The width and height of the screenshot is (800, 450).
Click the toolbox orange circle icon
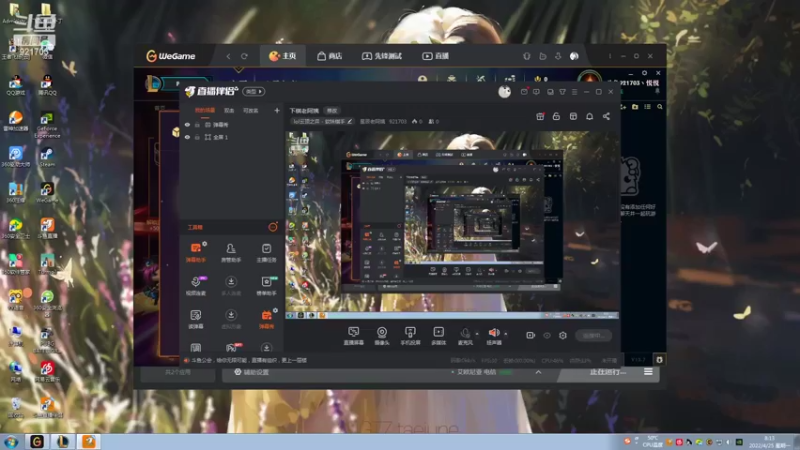(273, 227)
